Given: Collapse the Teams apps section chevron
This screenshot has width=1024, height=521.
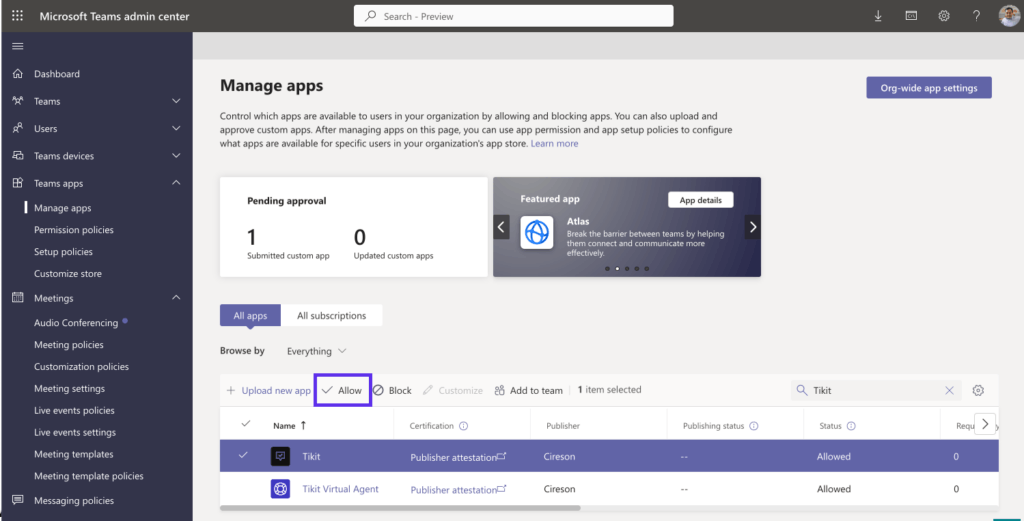Looking at the screenshot, I should click(176, 183).
